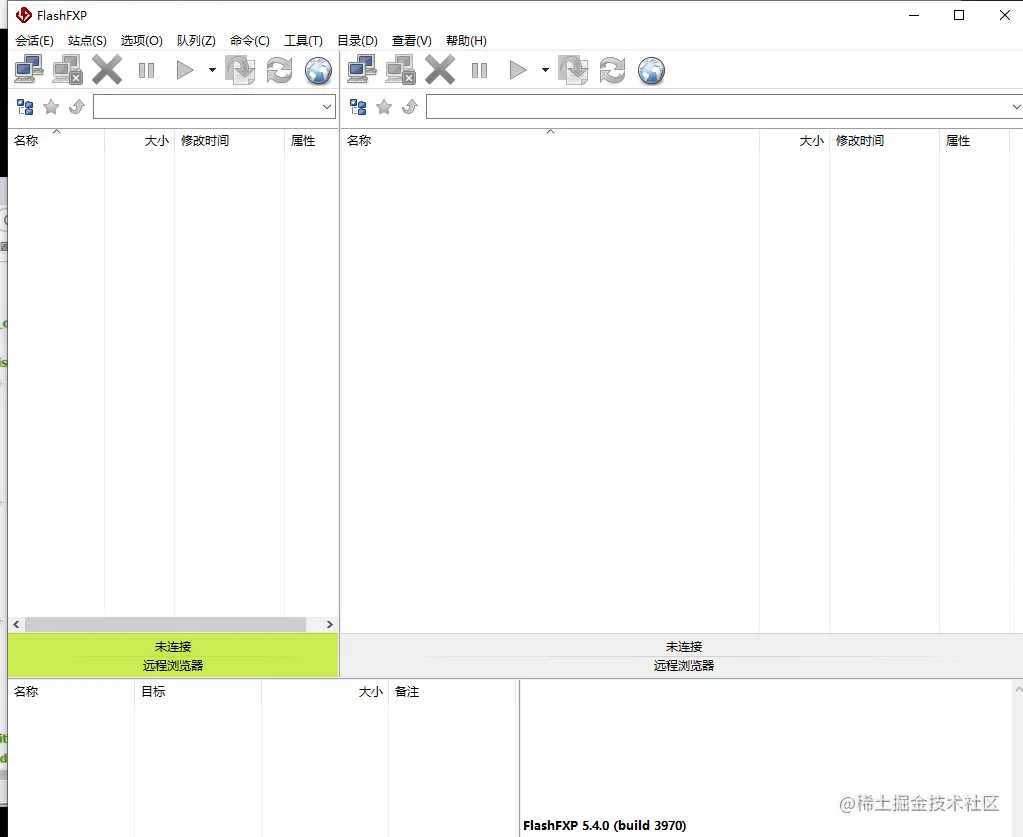The width and height of the screenshot is (1023, 837).
Task: Click the left pane horizontal scrollbar thumb
Action: pos(166,624)
